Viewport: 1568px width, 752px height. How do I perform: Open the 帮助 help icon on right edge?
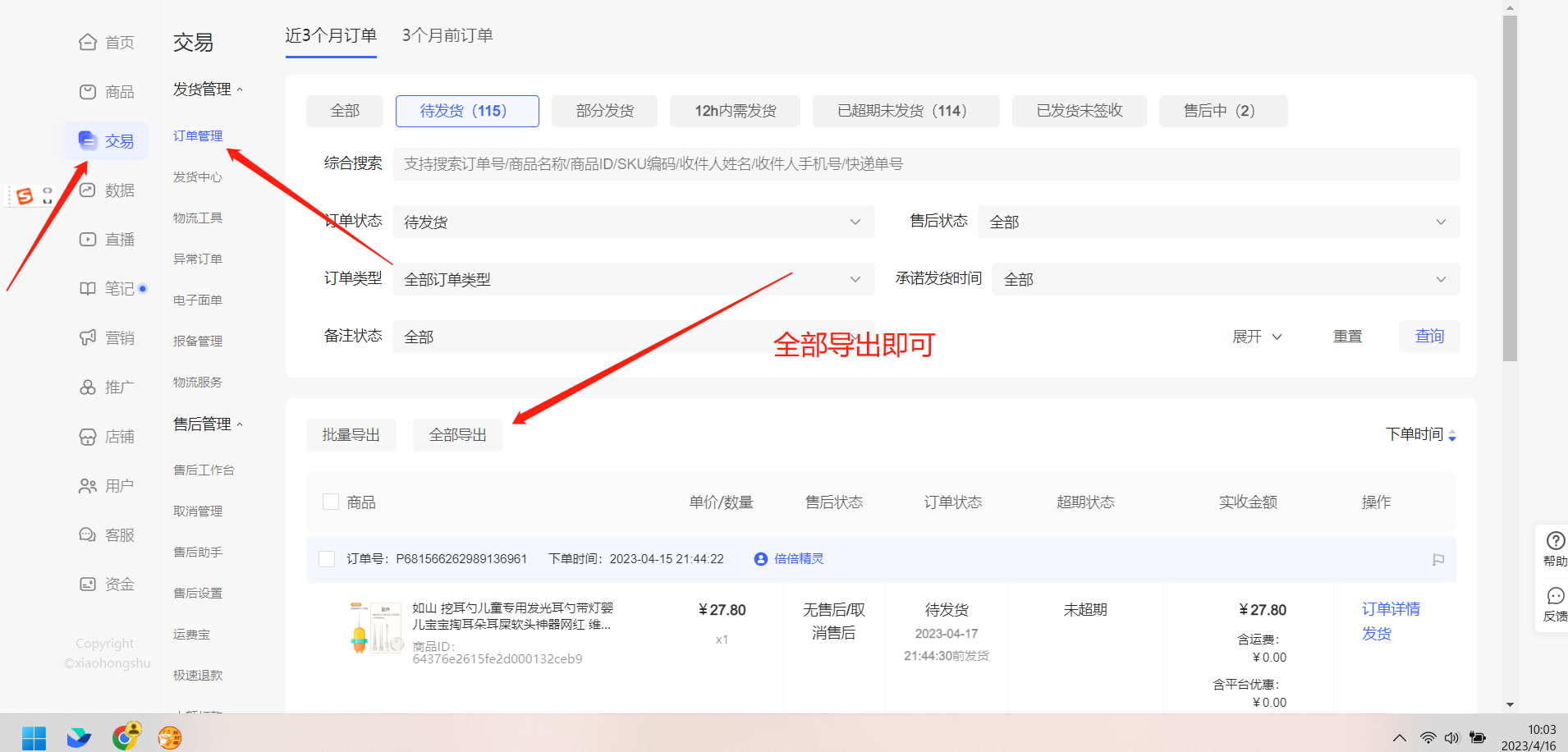(1555, 541)
